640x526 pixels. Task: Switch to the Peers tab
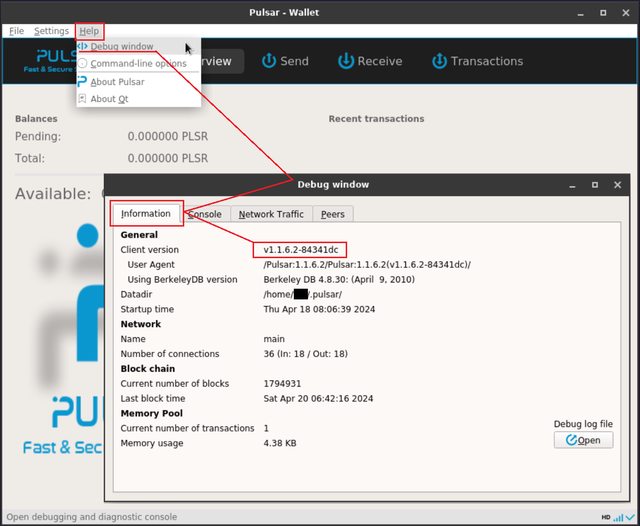pyautogui.click(x=333, y=214)
